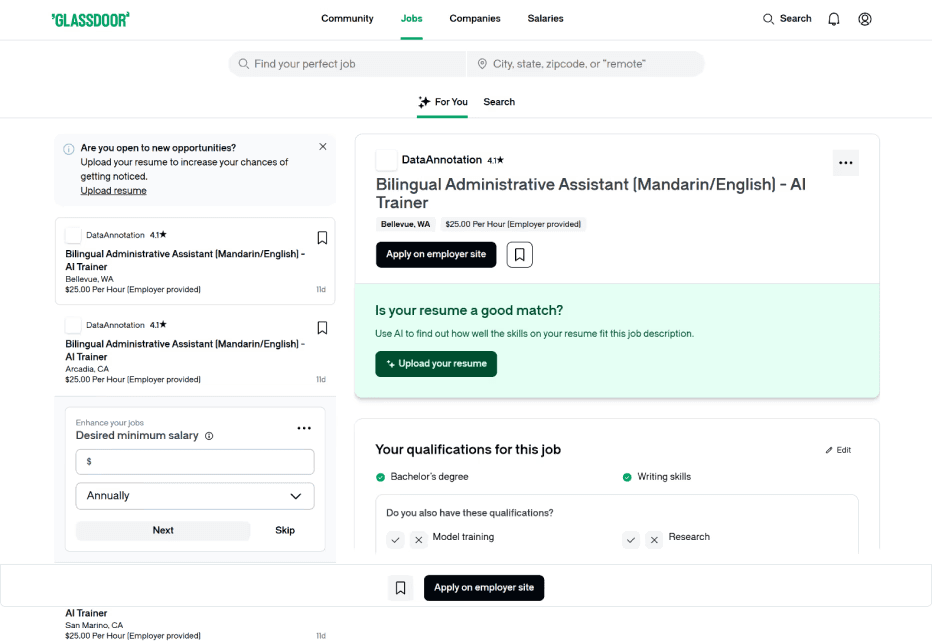Click the location pin icon
Screen dimensions: 932x641
(482, 64)
